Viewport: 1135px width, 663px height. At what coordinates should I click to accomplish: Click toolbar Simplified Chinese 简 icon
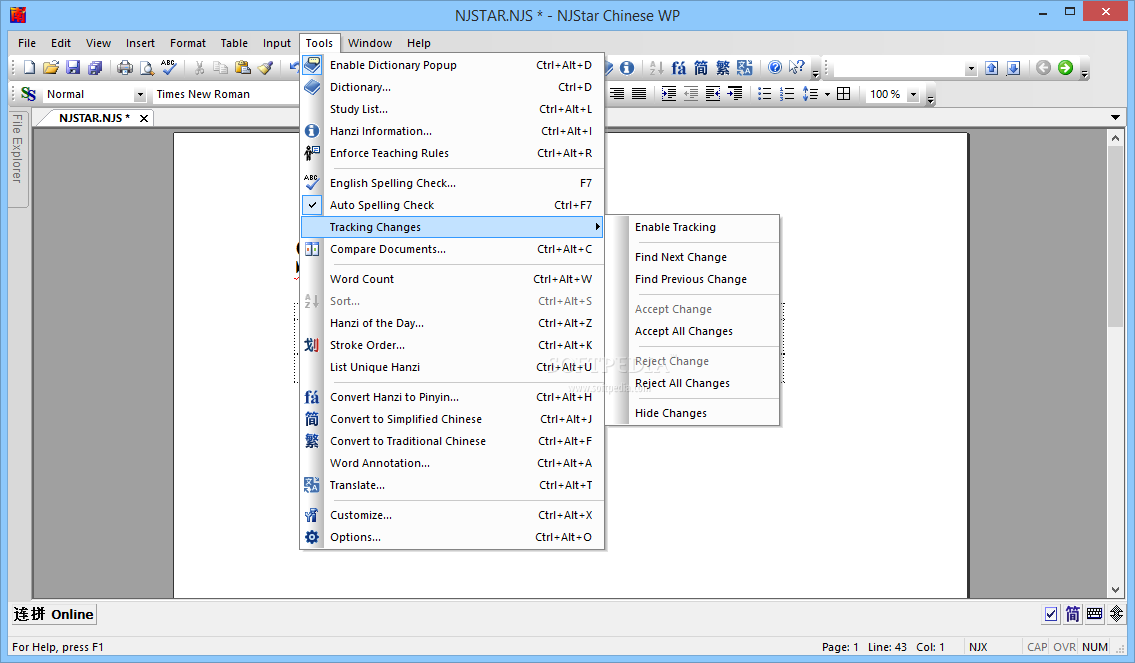[x=701, y=67]
